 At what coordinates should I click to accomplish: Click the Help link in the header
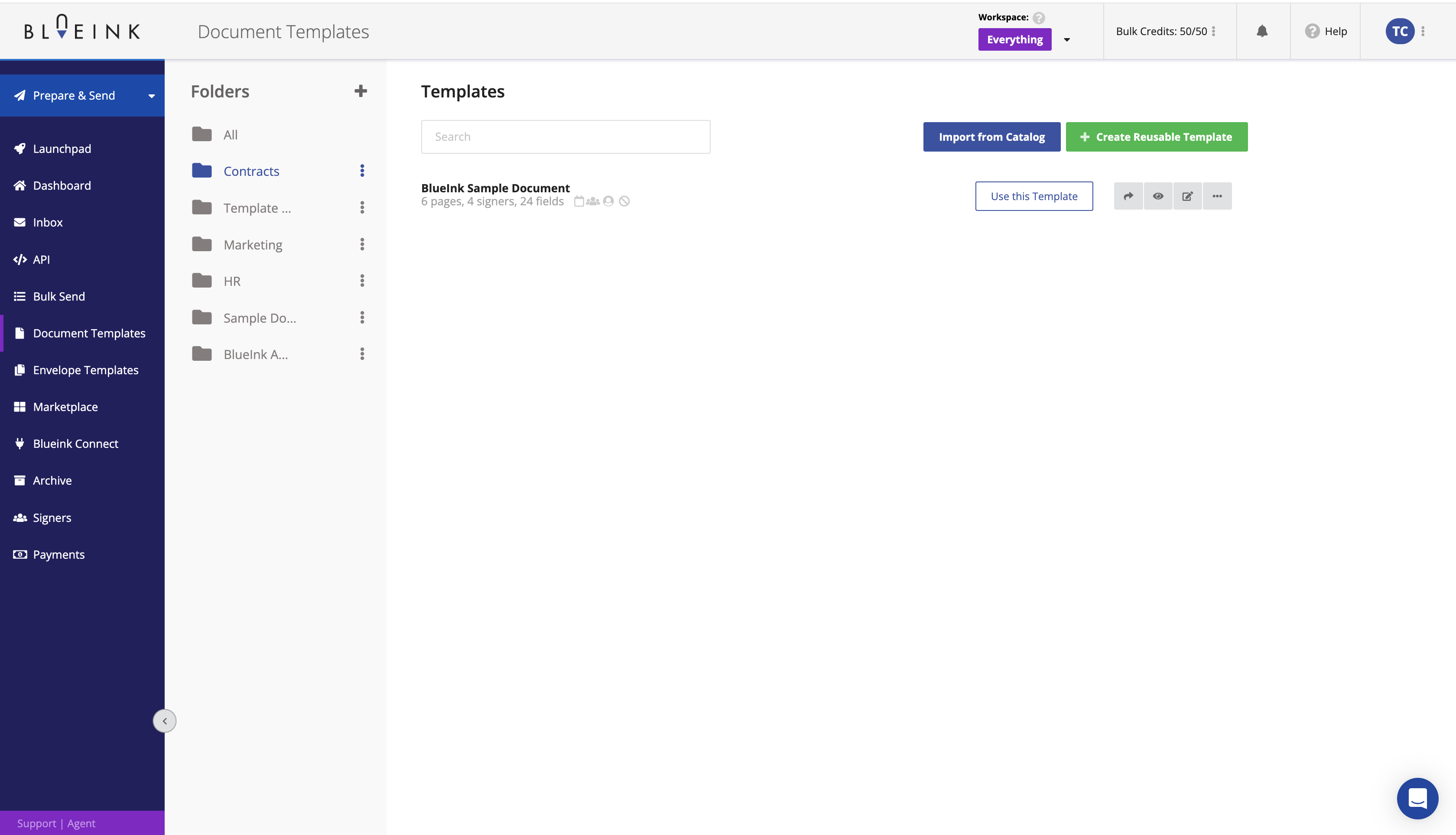tap(1336, 31)
